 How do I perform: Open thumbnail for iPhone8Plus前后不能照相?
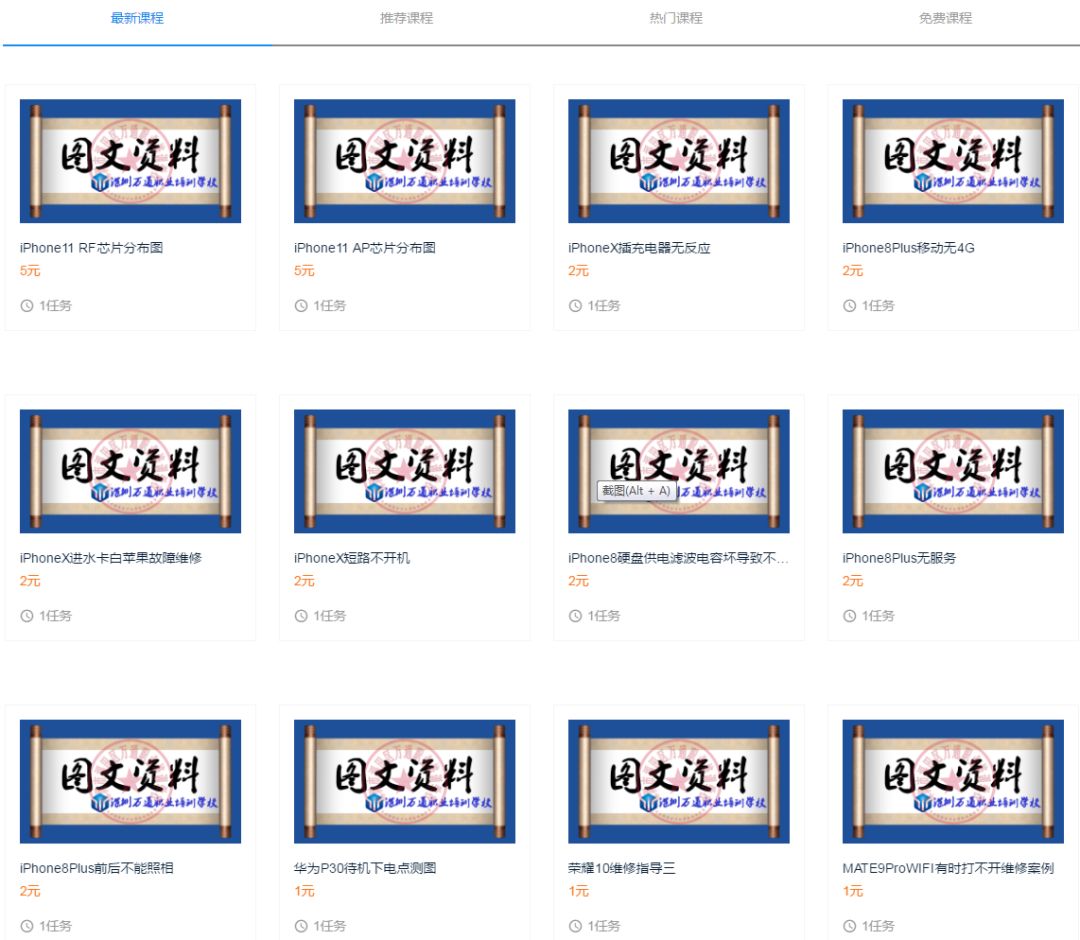(130, 782)
